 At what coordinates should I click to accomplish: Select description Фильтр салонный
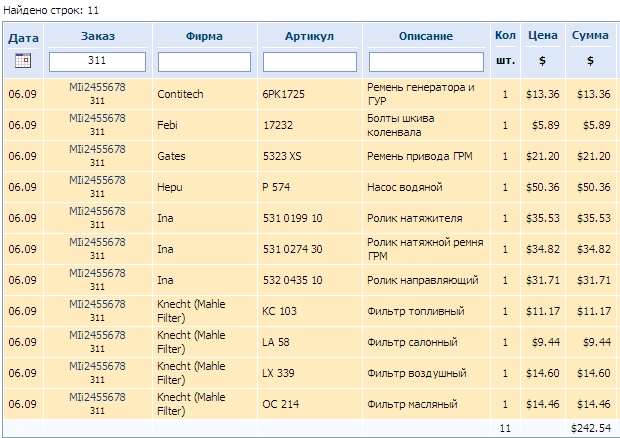(x=412, y=342)
